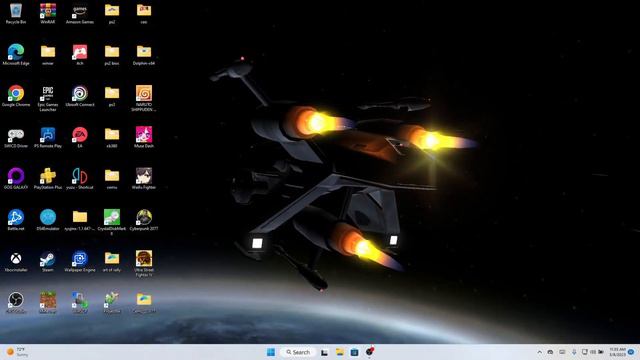Open the yuzu emulator shortcut
The height and width of the screenshot is (360, 640).
tap(80, 178)
